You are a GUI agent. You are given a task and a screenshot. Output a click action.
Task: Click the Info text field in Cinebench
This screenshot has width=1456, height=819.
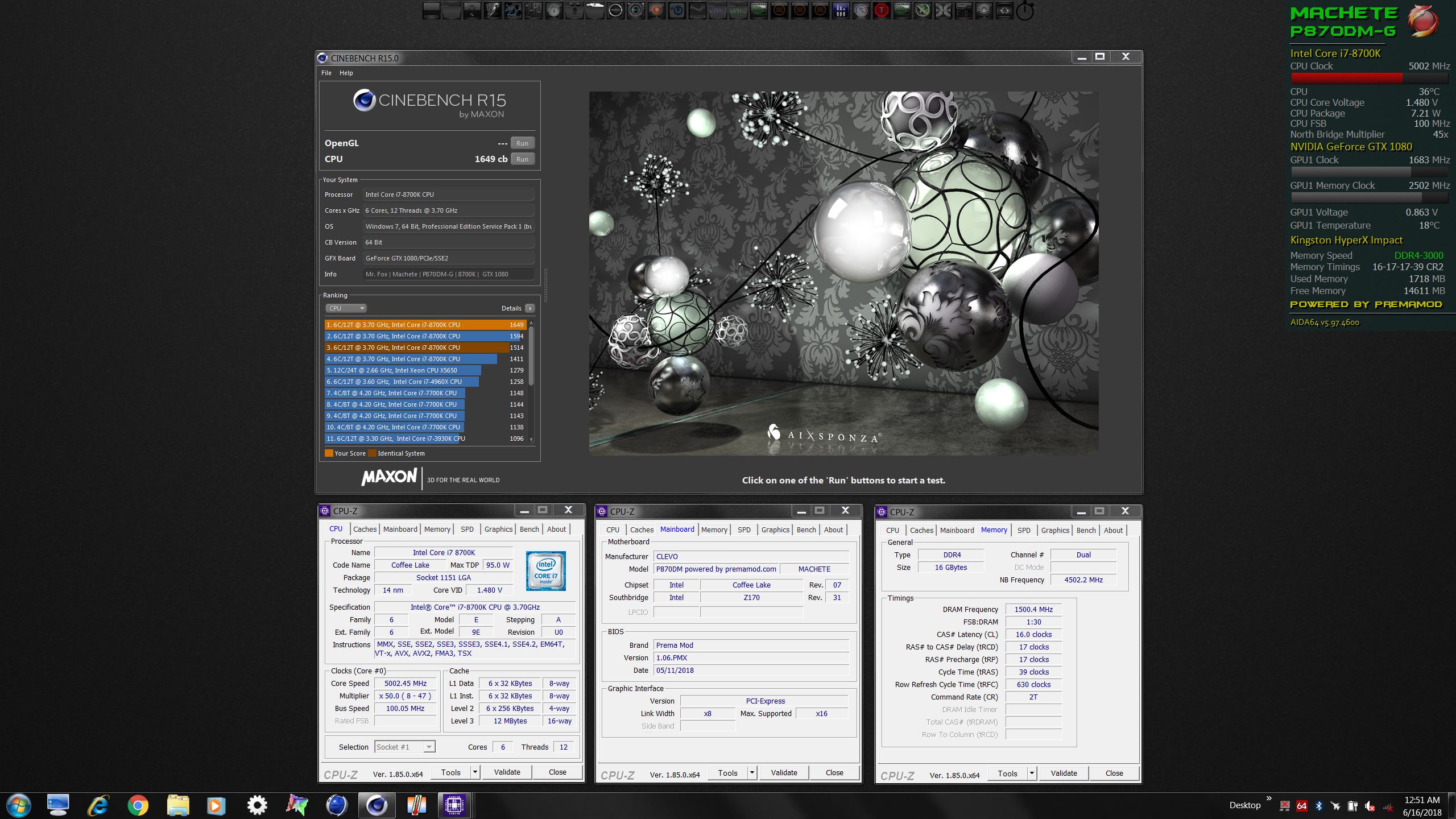(449, 274)
